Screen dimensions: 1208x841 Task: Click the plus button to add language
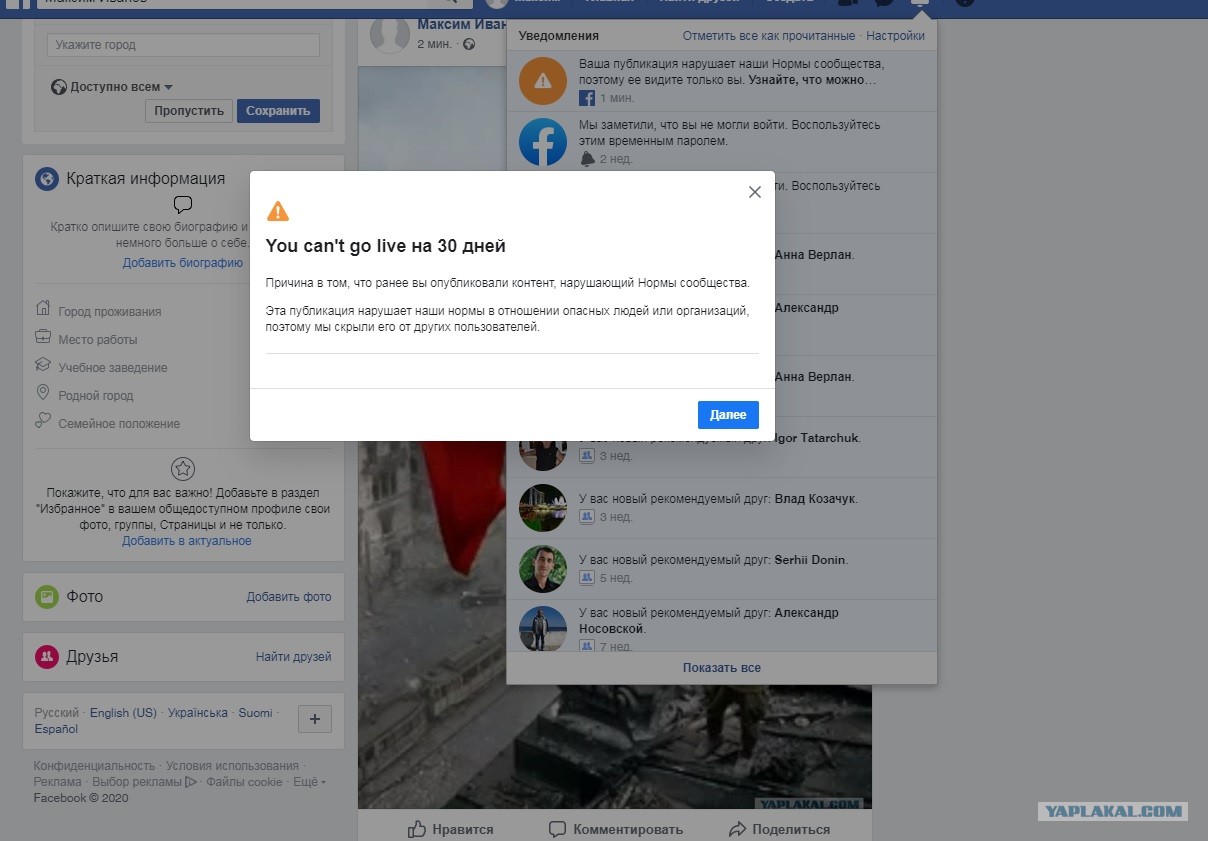[x=315, y=719]
